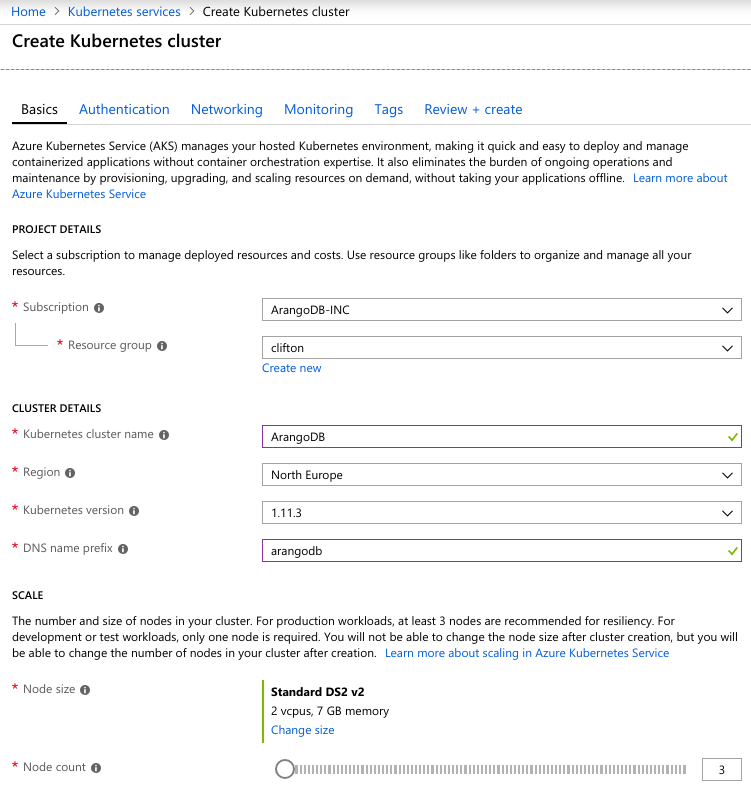
Task: Click the info icon beside Subscription
Action: click(99, 308)
